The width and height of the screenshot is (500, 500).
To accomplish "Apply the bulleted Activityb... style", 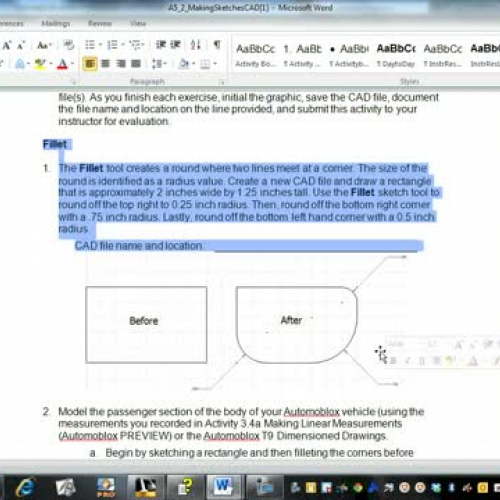I will (349, 55).
